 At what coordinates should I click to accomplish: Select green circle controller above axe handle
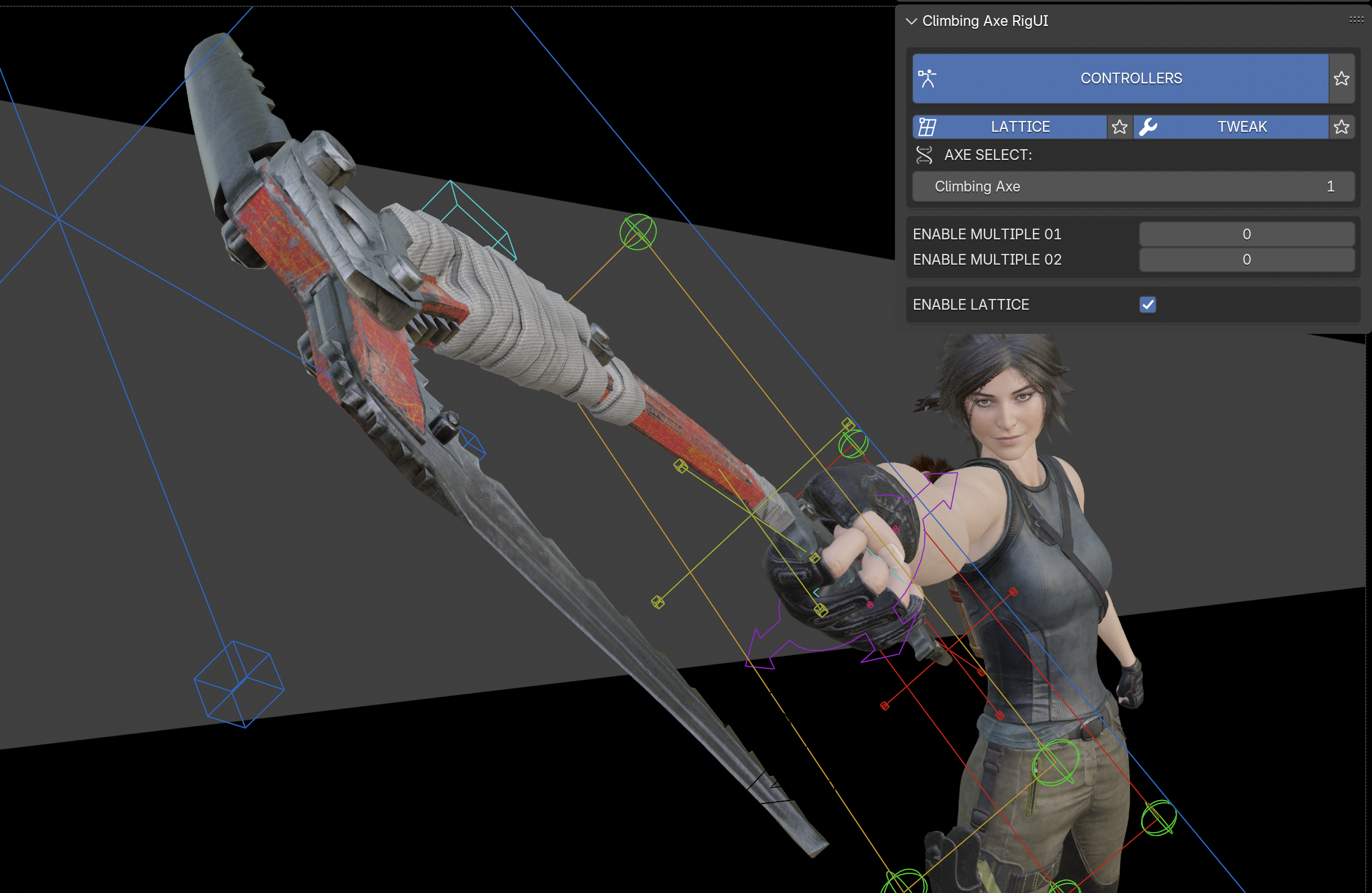(x=638, y=232)
